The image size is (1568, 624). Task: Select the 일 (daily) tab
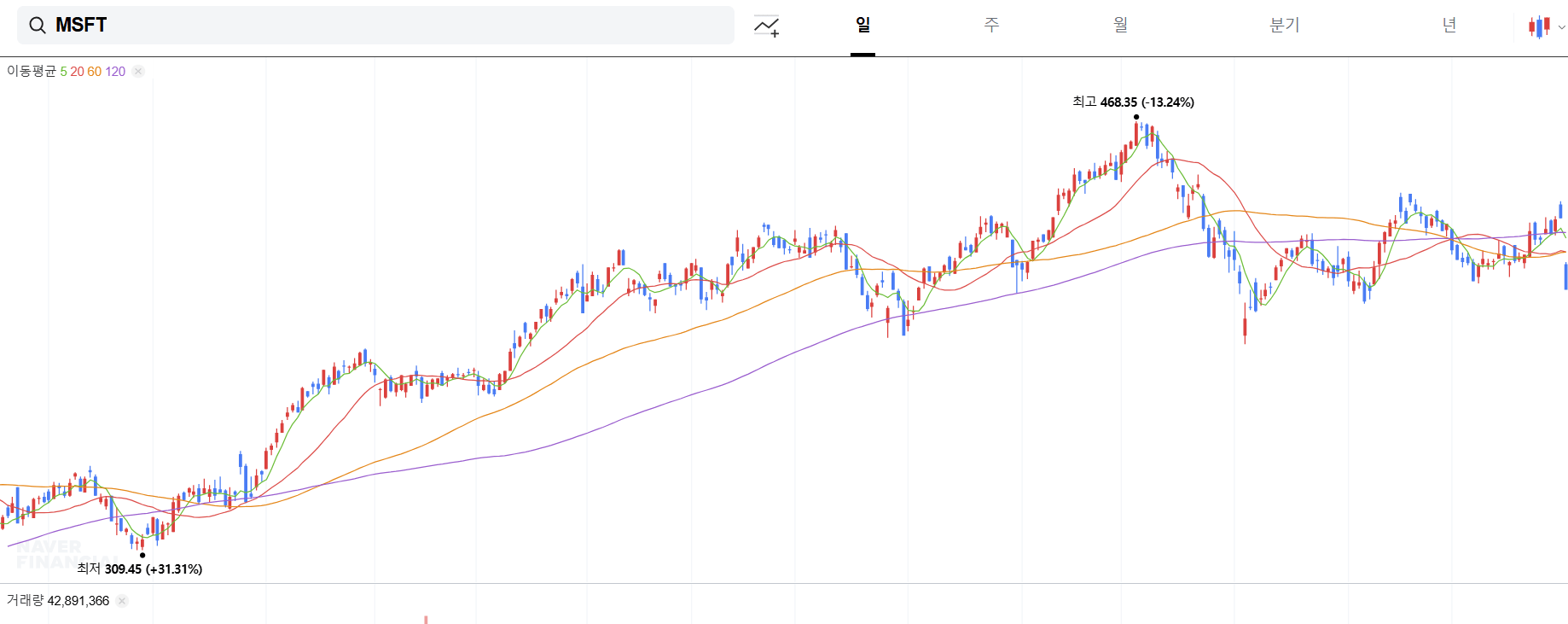point(862,26)
